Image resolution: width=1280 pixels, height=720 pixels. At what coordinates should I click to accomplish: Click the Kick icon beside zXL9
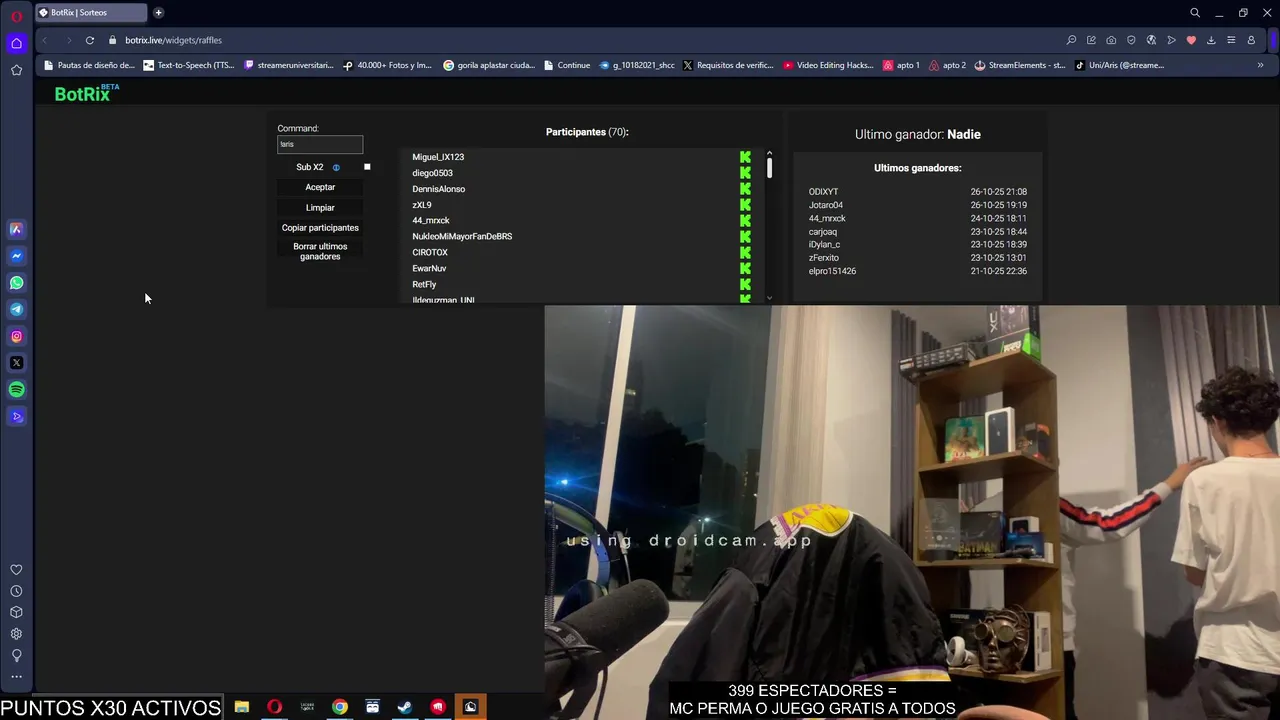click(x=745, y=205)
